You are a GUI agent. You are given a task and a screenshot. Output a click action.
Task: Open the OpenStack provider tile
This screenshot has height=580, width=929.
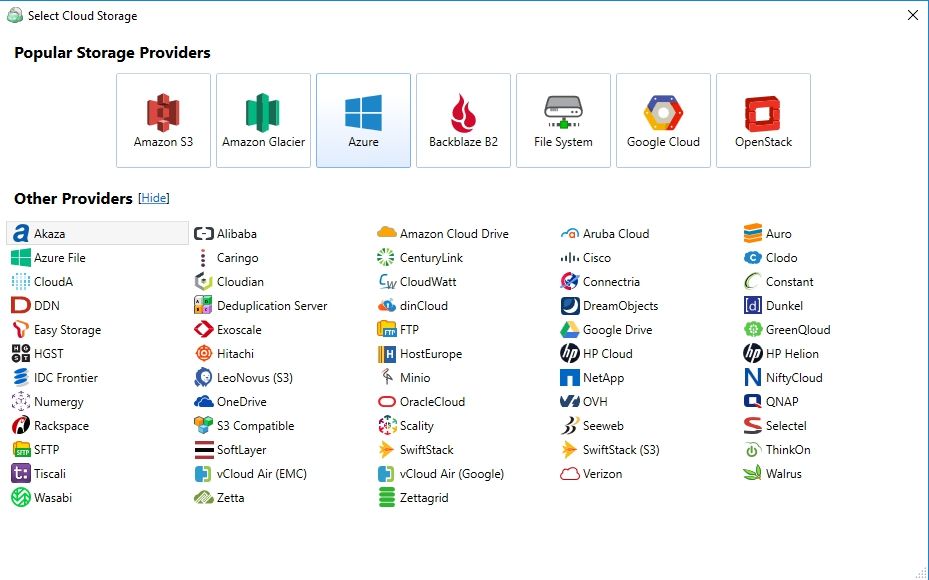764,120
